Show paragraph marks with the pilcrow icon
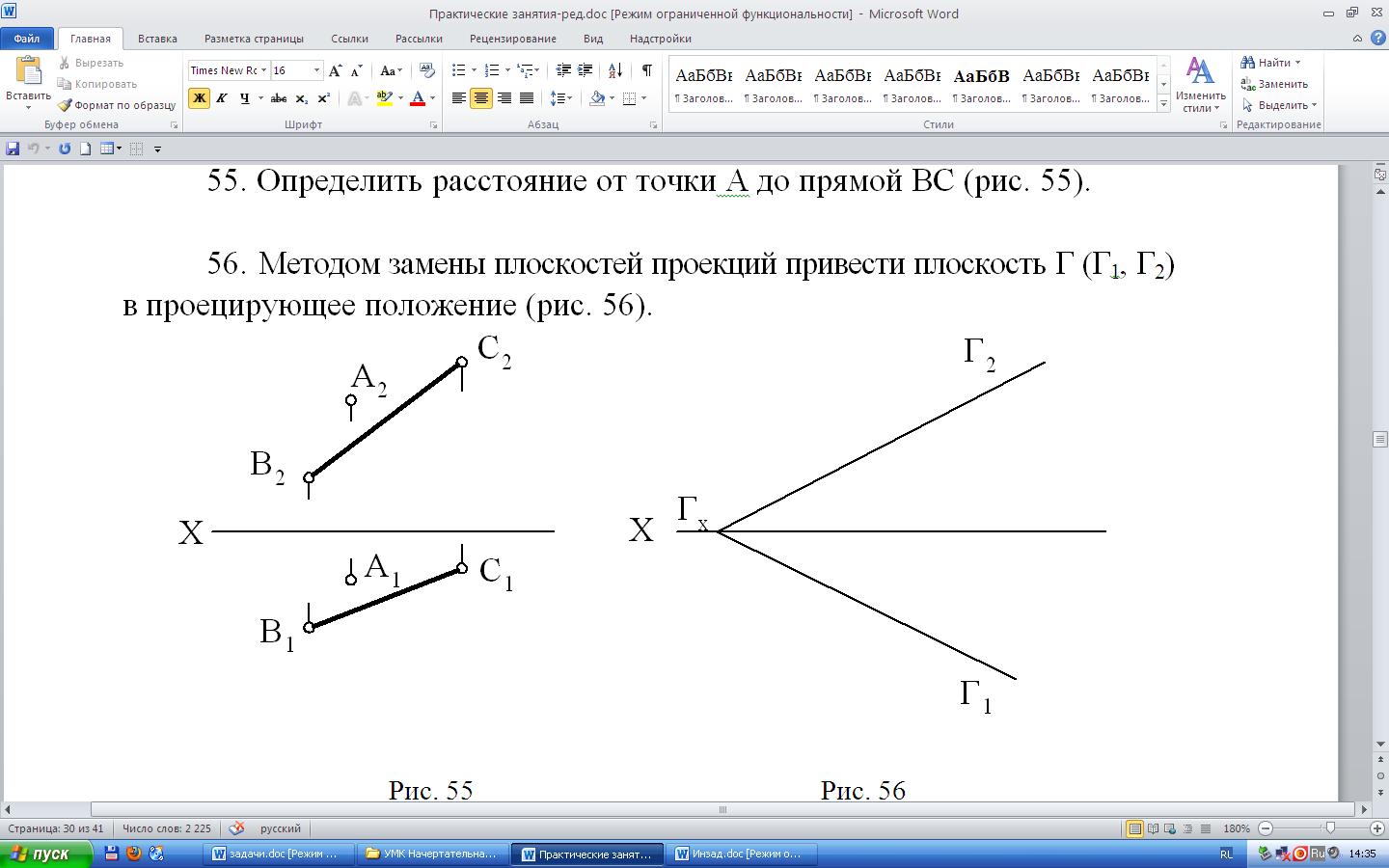The image size is (1389, 868). coord(647,70)
